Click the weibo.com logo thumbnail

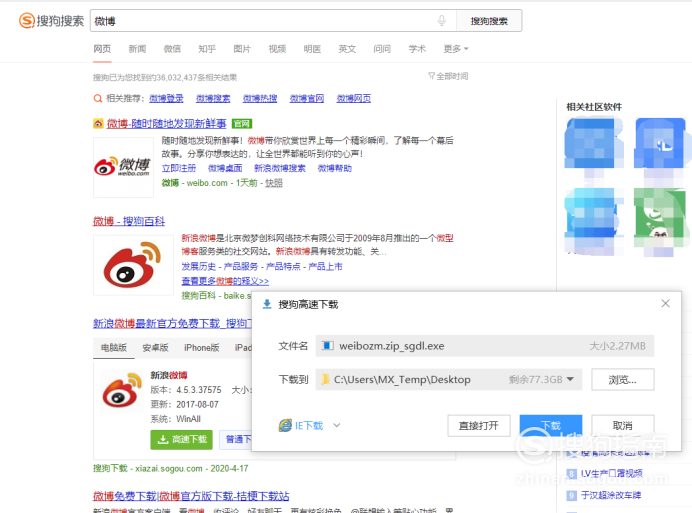pyautogui.click(x=123, y=167)
